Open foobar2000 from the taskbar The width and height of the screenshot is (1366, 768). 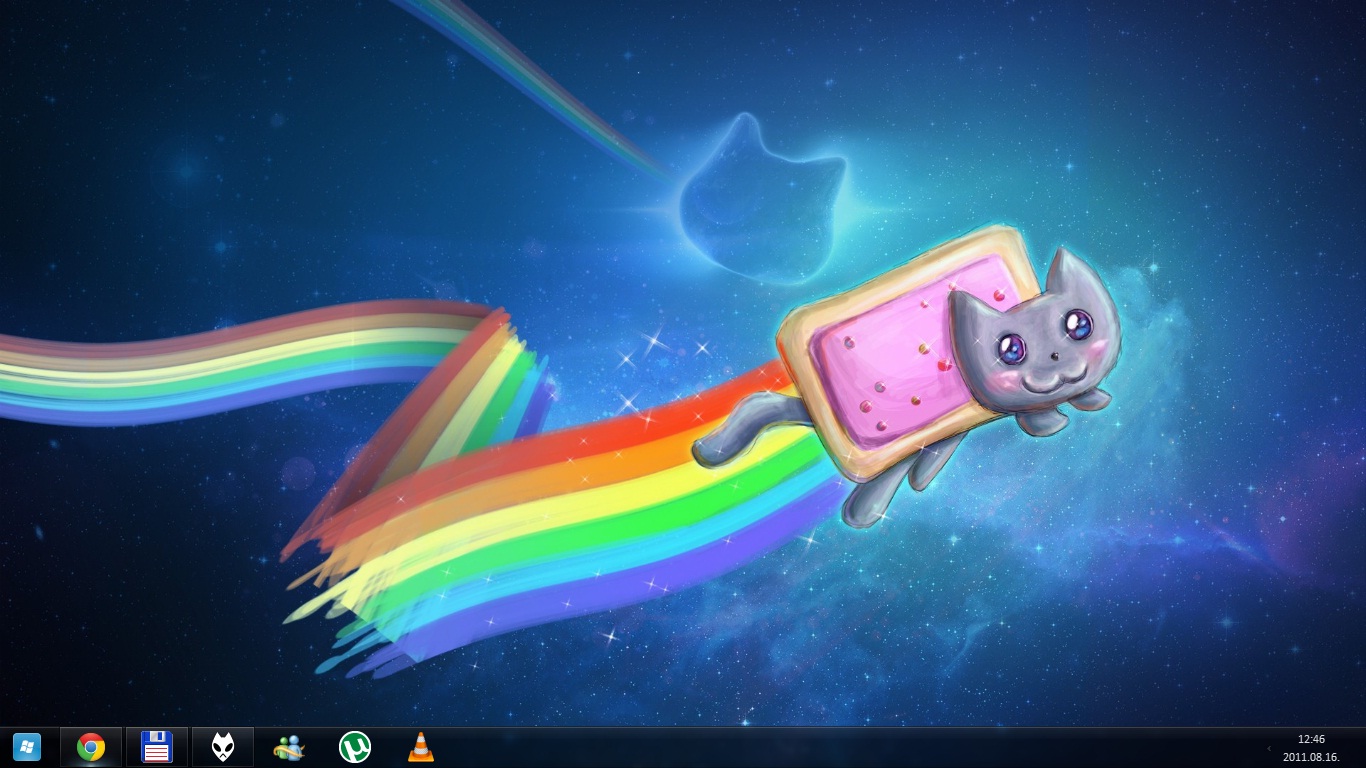point(223,747)
